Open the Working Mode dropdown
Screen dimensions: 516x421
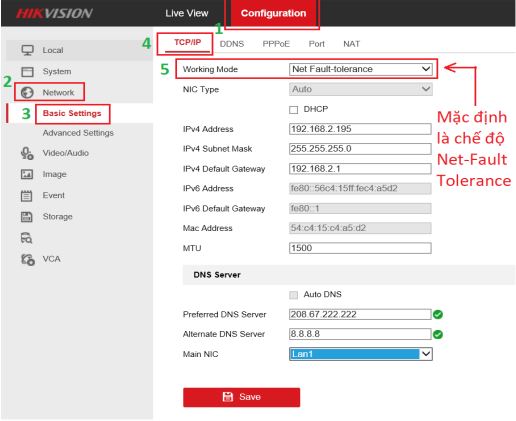tap(361, 69)
